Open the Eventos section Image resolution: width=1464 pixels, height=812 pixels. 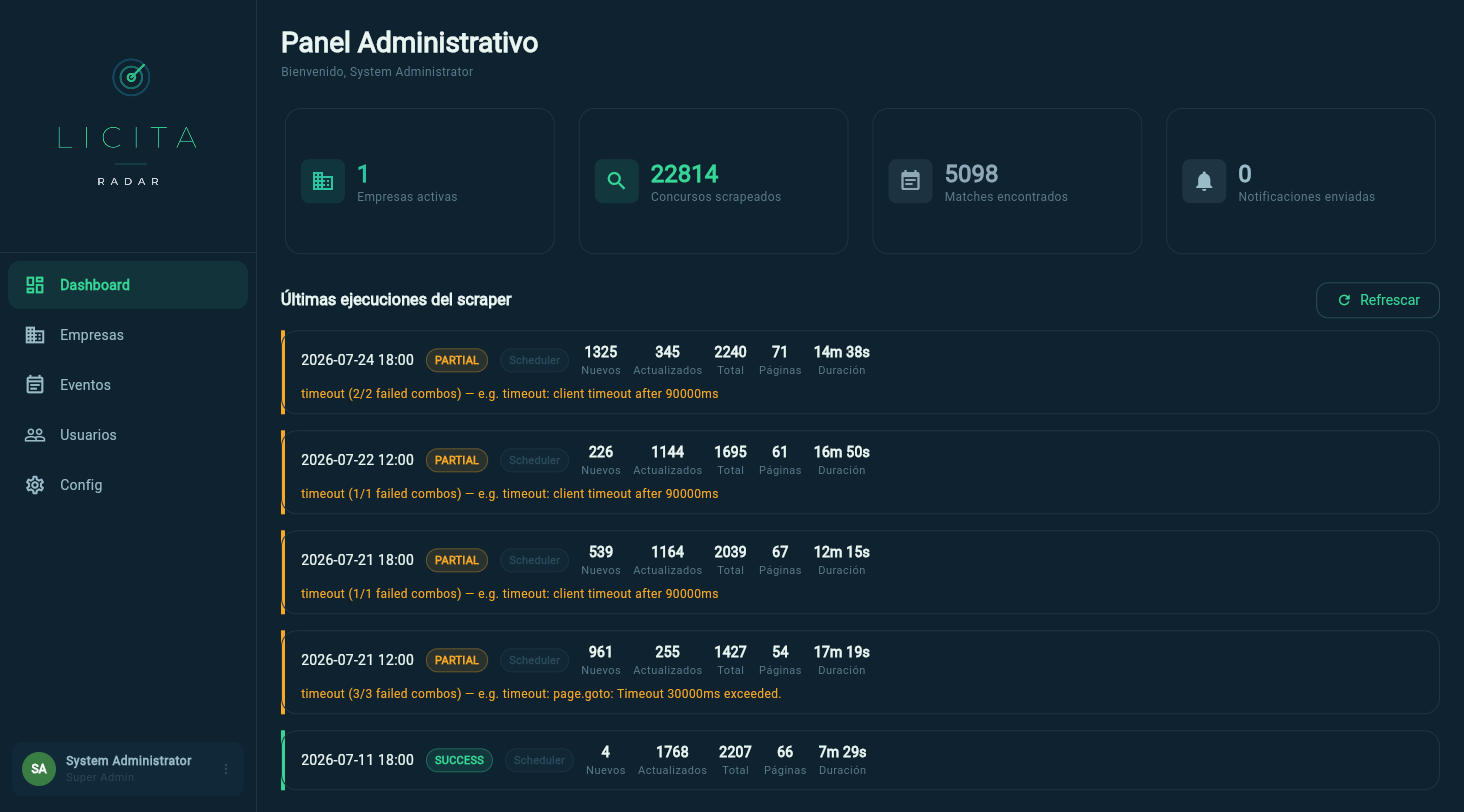pyautogui.click(x=128, y=385)
